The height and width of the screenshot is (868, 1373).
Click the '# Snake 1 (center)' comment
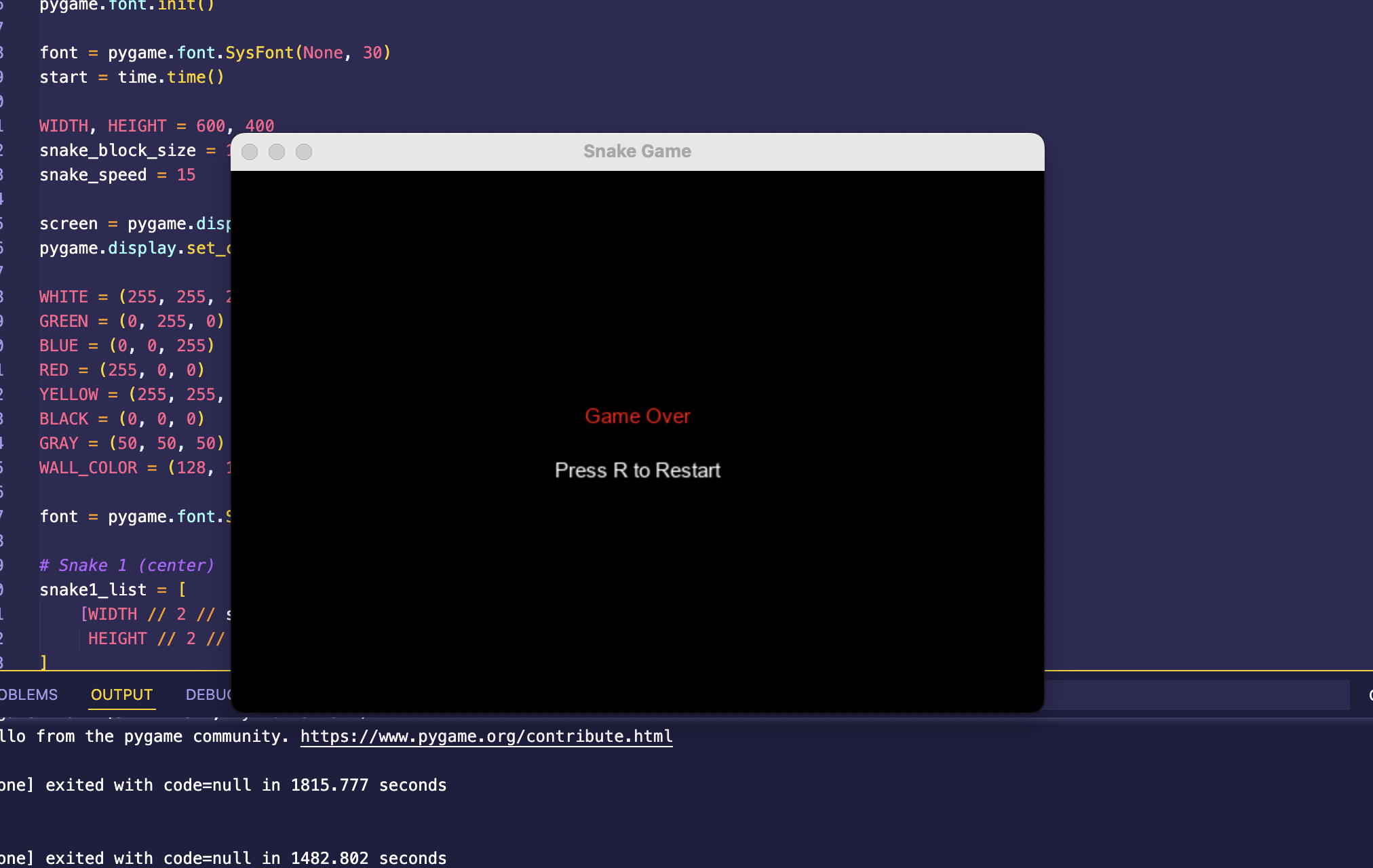127,566
